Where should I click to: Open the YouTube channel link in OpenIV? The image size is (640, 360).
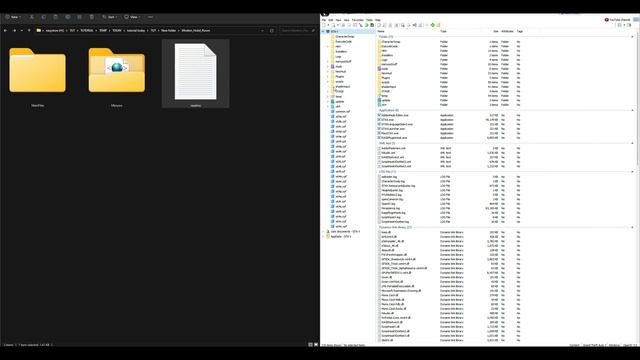pyautogui.click(x=618, y=20)
